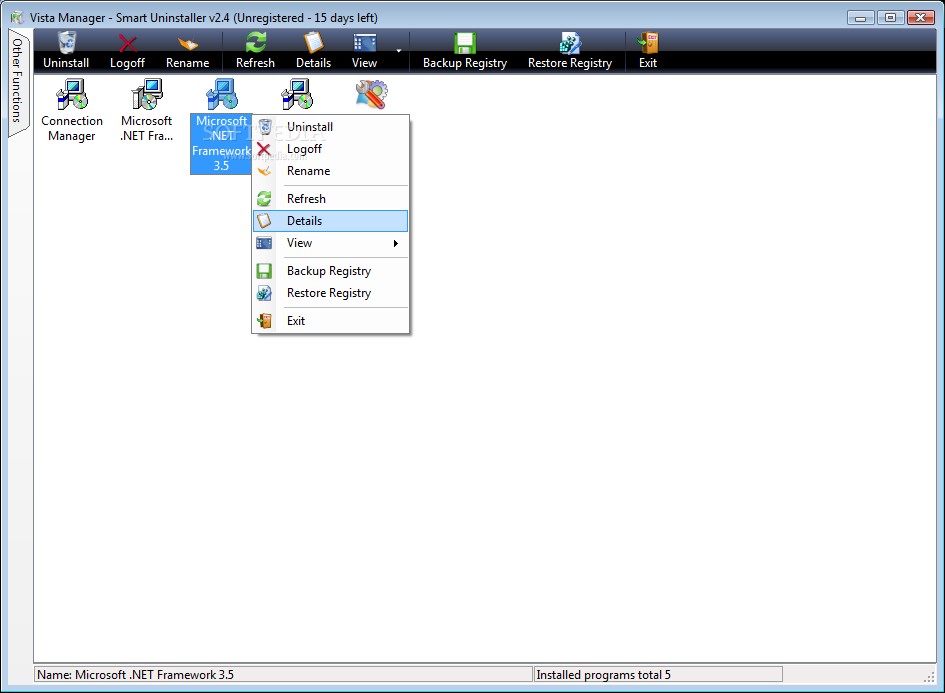Select the Connection Manager program icon
The width and height of the screenshot is (945, 693).
coord(72,94)
